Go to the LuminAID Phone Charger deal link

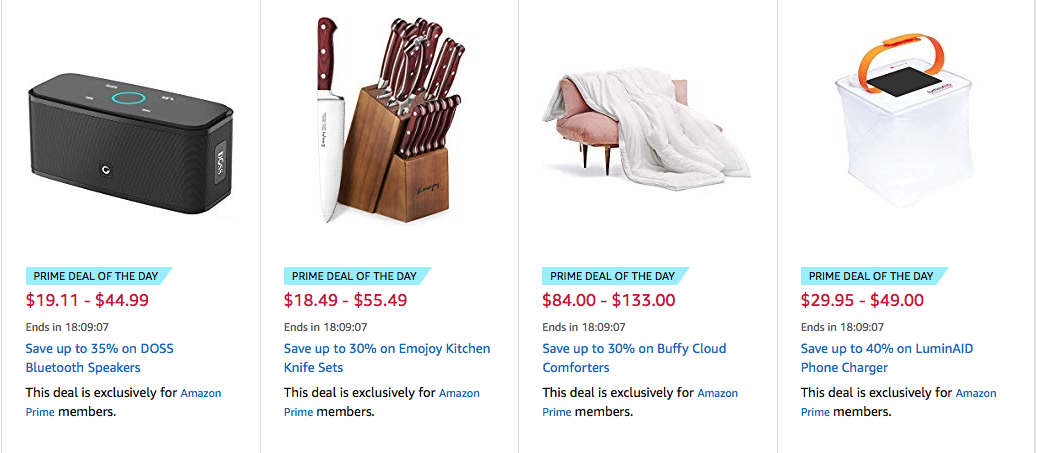point(887,358)
